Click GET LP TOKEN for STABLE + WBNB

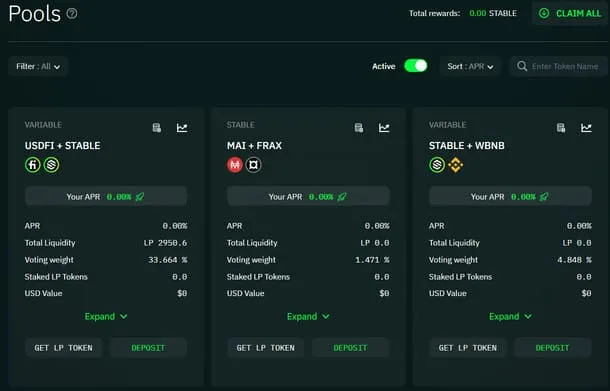click(468, 347)
